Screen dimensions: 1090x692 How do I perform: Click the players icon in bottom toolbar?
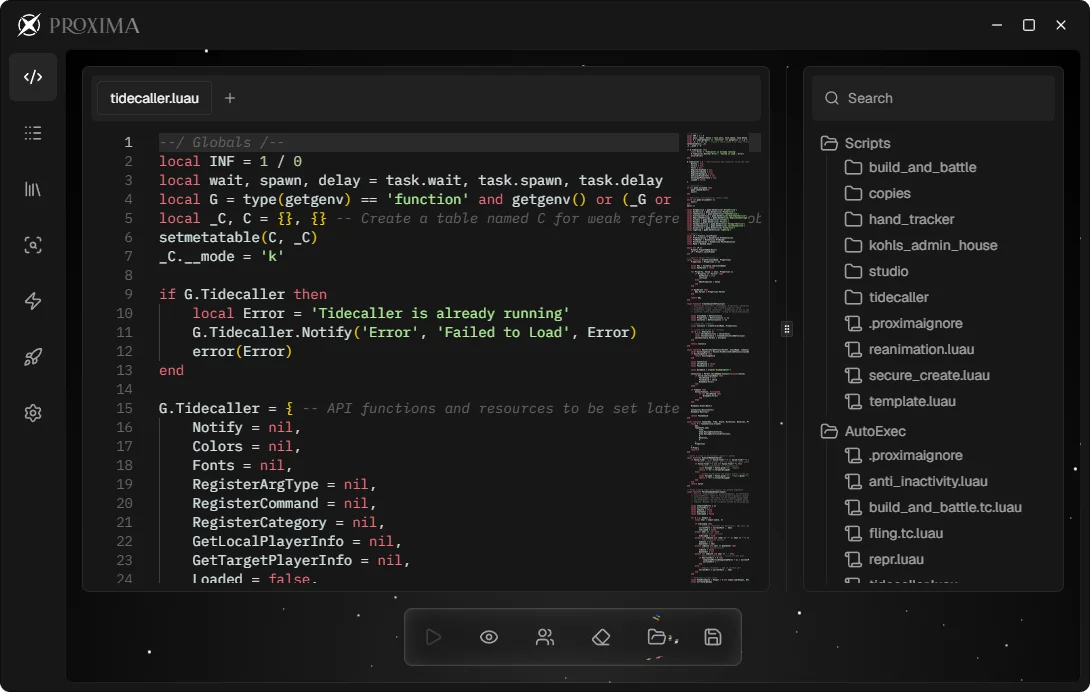pyautogui.click(x=545, y=637)
